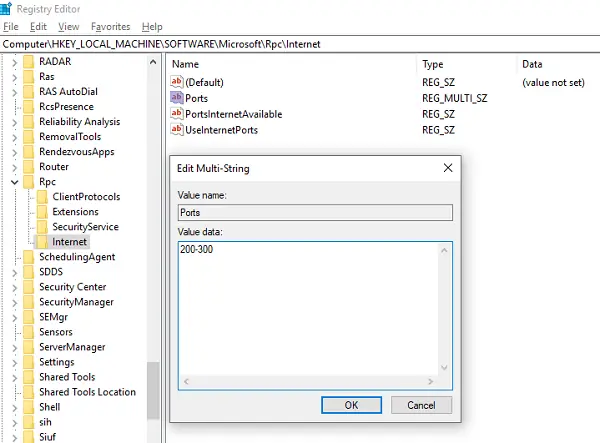Expand the Router registry key

pos(13,167)
